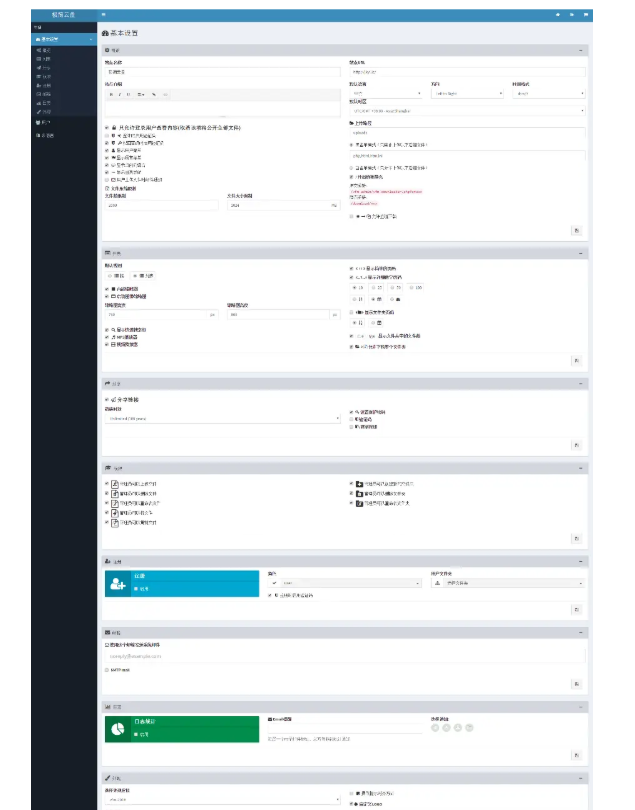Toggle the 分享链接 checkbox in share panel
This screenshot has height=810, width=635.
pyautogui.click(x=107, y=399)
